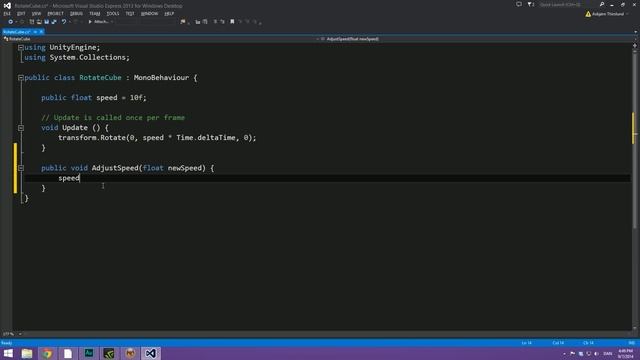Open the TEAM menu
The image size is (640, 360).
pos(95,13)
